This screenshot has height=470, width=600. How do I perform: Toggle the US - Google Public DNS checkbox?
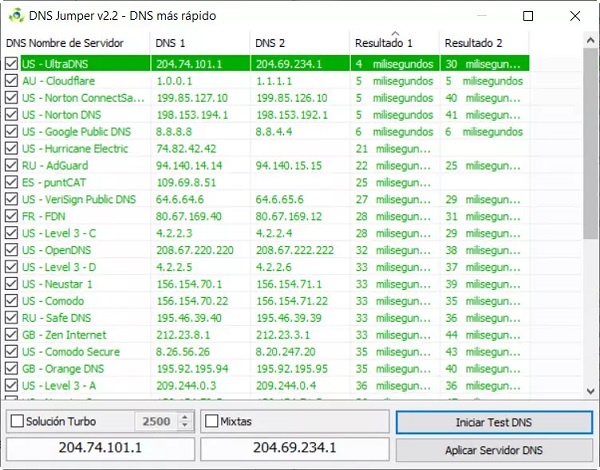11,131
